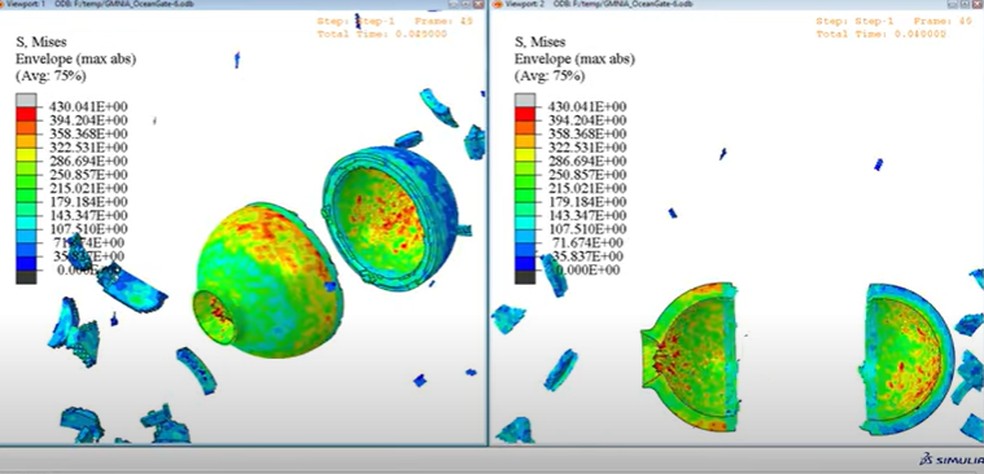The height and width of the screenshot is (474, 984).
Task: Select yellow 286.694 legend swatch in Viewport 1
Action: click(x=27, y=160)
